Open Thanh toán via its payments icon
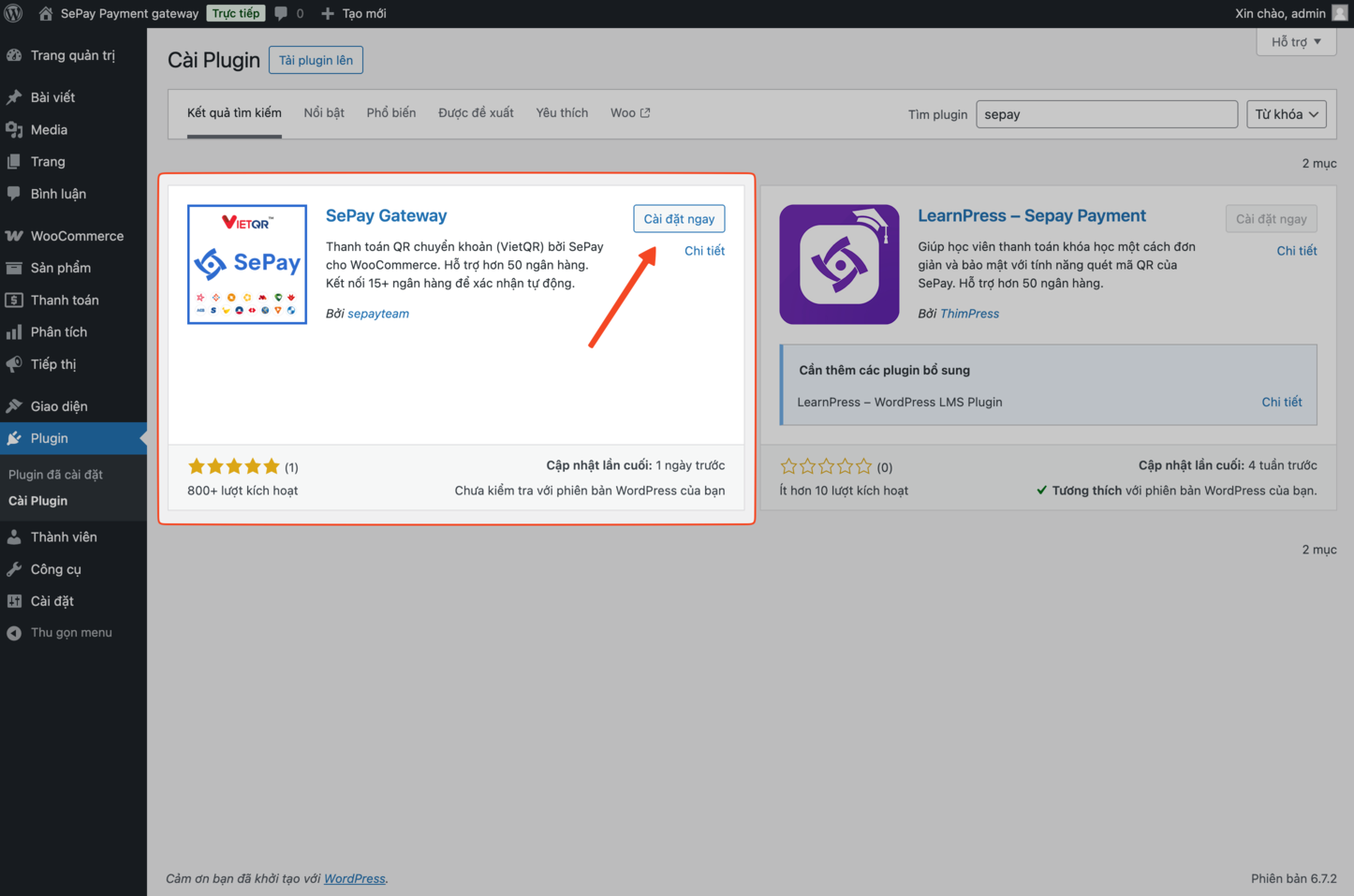Screen dimensions: 1354x896 (x=63, y=300)
